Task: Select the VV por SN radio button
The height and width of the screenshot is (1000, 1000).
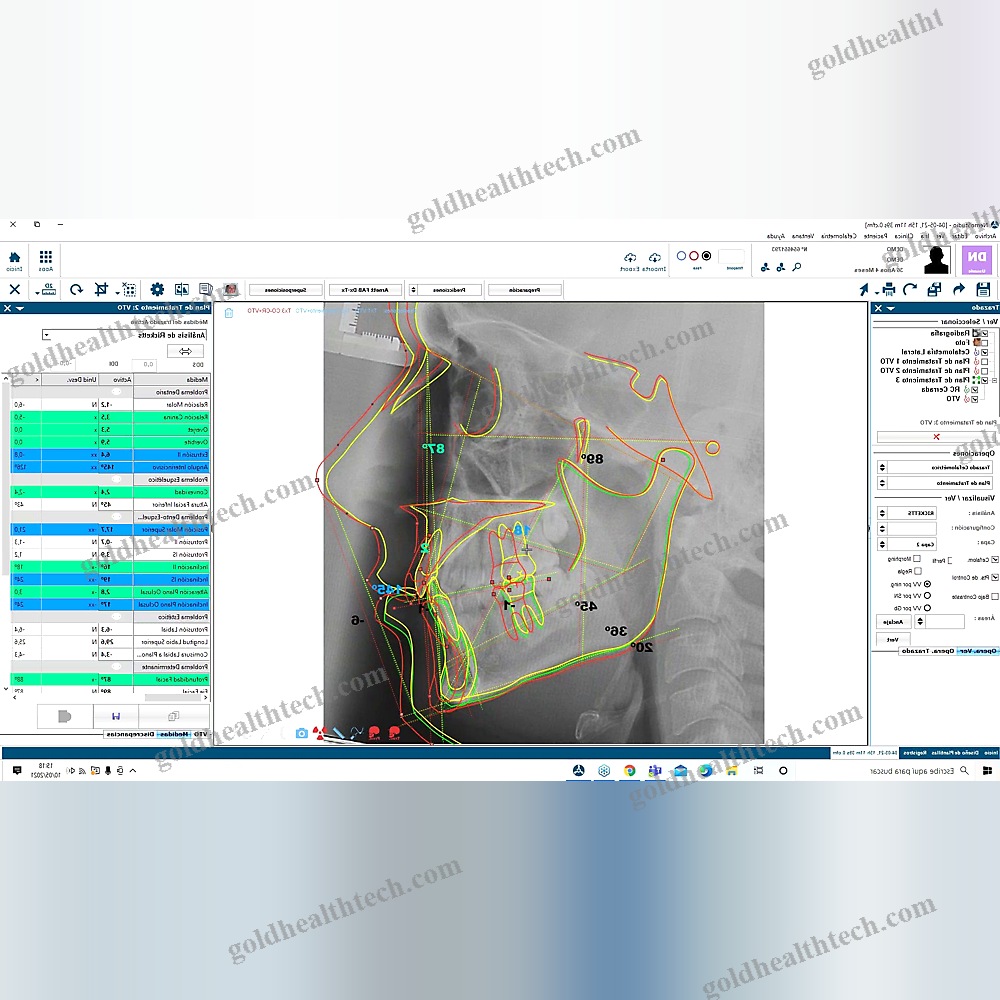Action: tap(927, 596)
